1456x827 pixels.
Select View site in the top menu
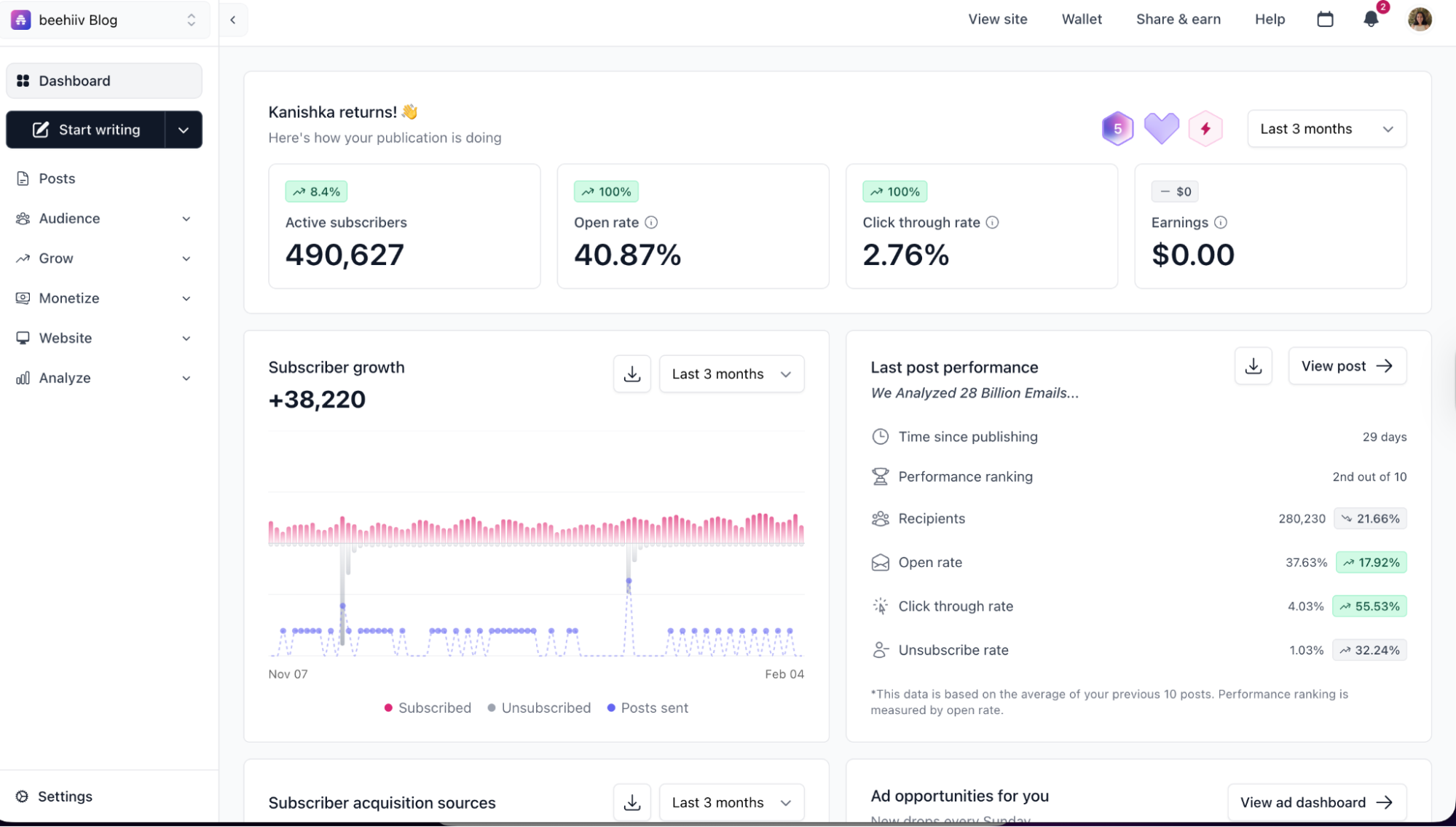click(997, 19)
